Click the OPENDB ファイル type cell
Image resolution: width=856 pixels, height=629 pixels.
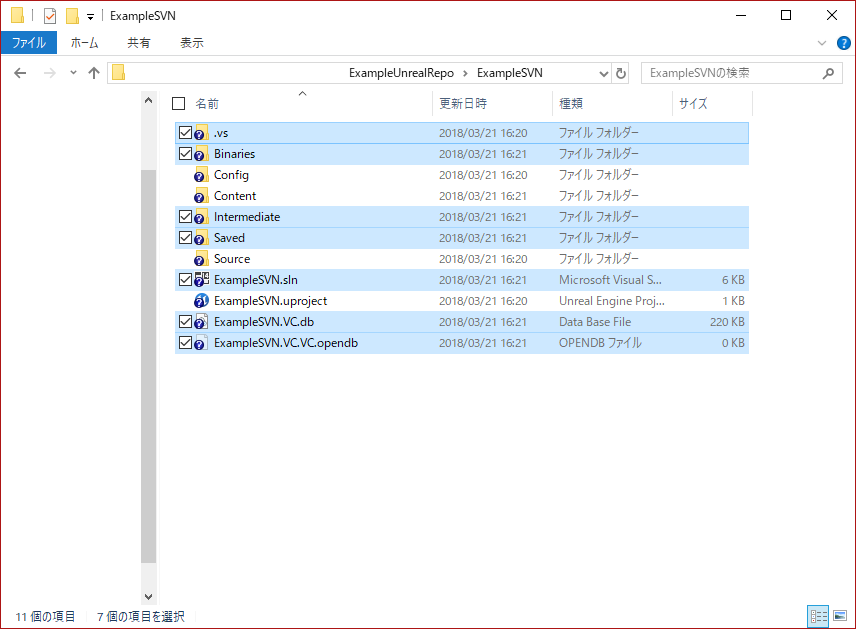[x=601, y=343]
